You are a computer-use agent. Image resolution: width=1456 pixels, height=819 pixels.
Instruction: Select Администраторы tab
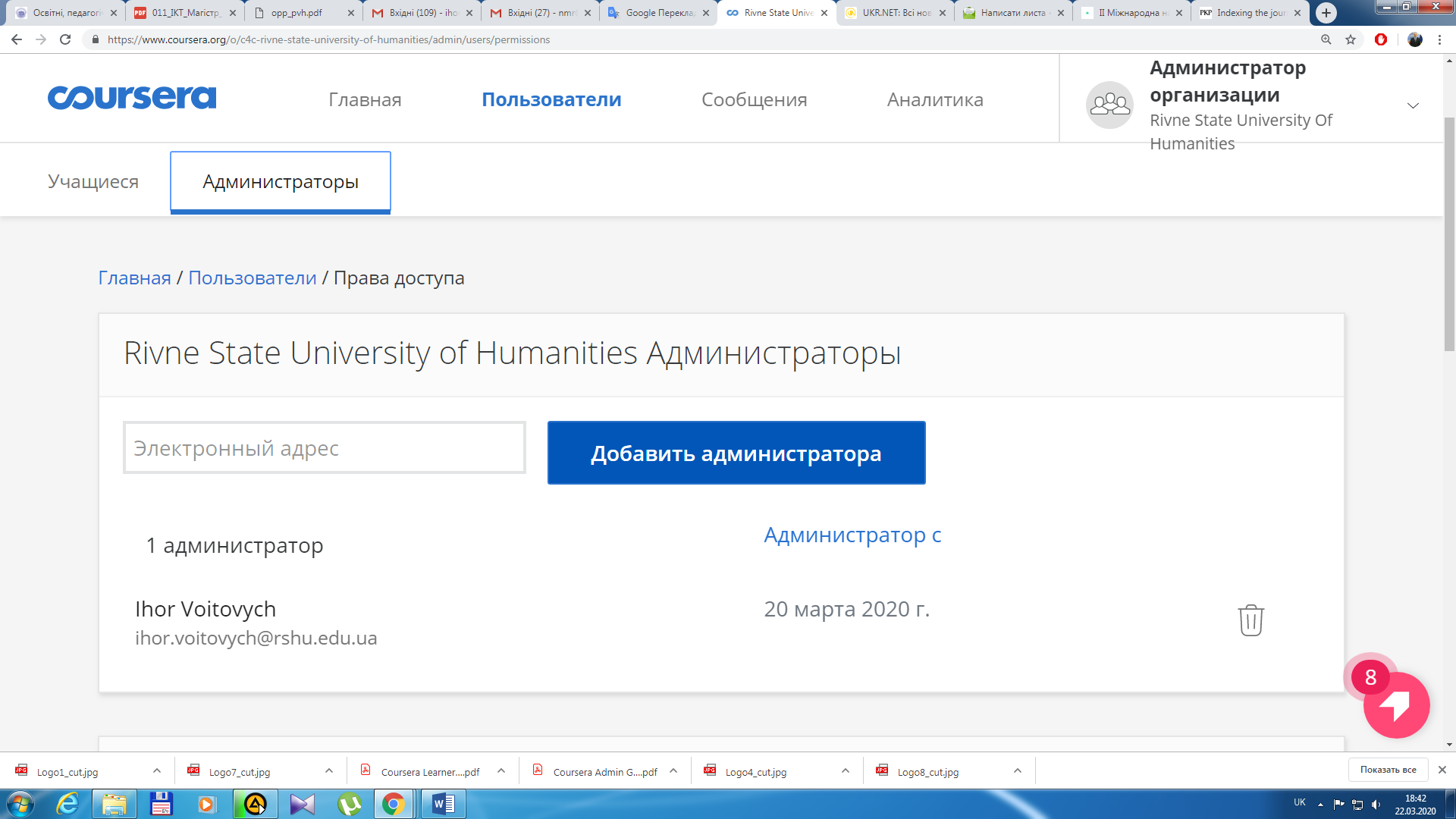click(281, 182)
